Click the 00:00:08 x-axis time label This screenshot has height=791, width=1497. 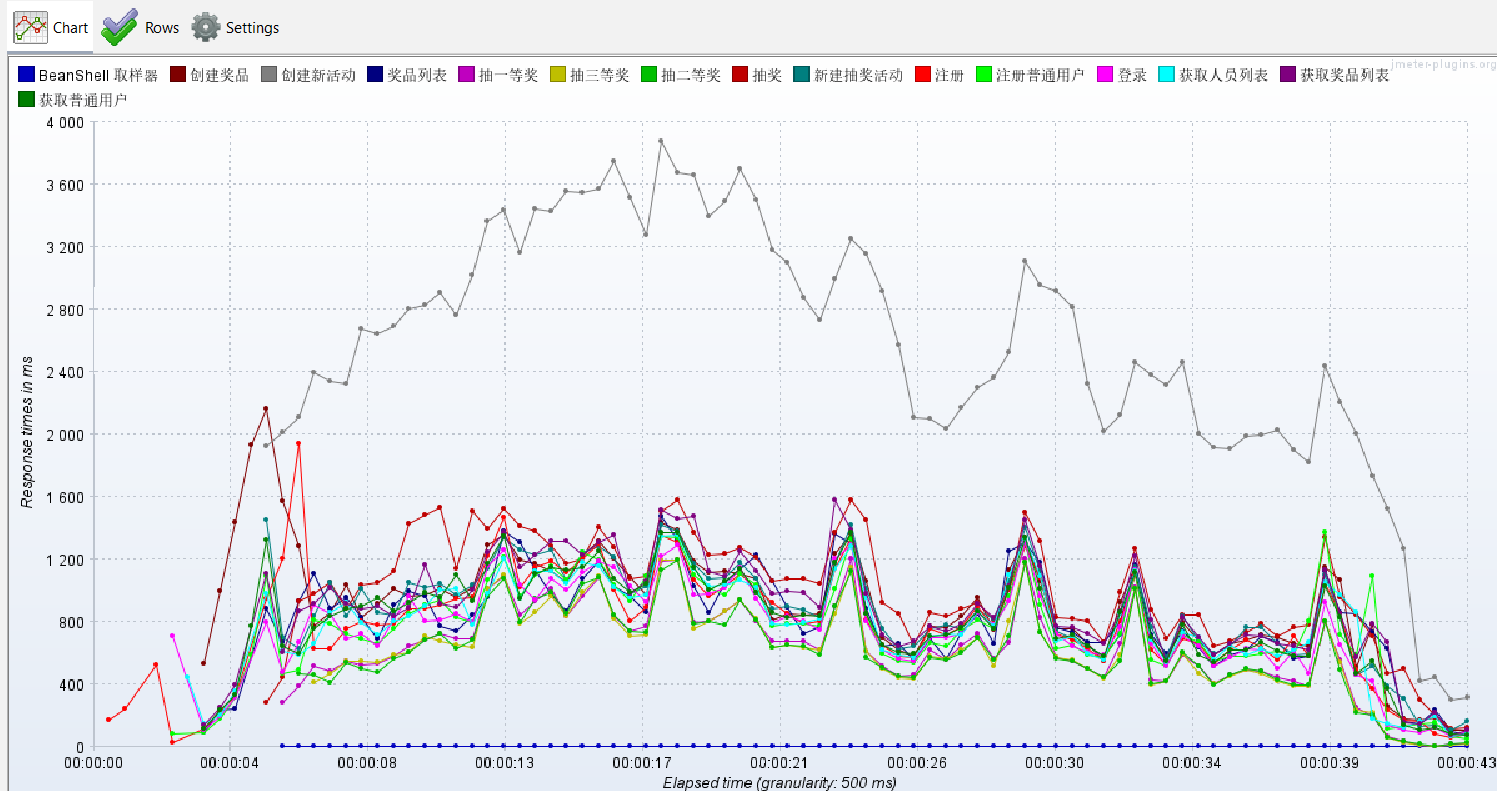coord(368,763)
